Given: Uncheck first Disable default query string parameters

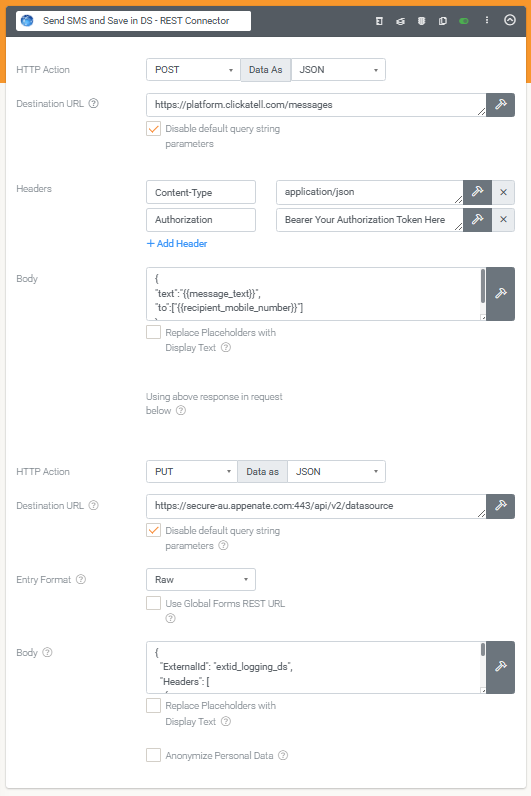Looking at the screenshot, I should [153, 129].
